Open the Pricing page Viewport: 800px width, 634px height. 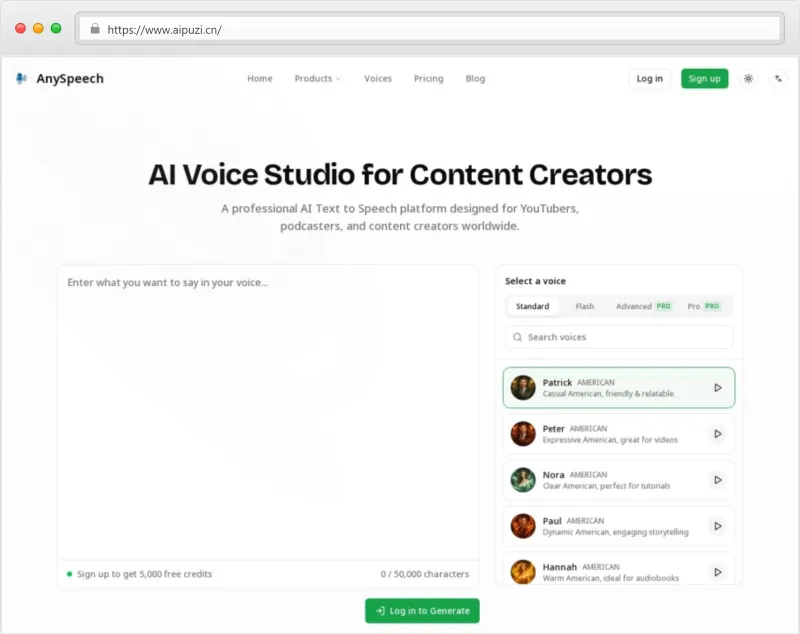point(428,79)
